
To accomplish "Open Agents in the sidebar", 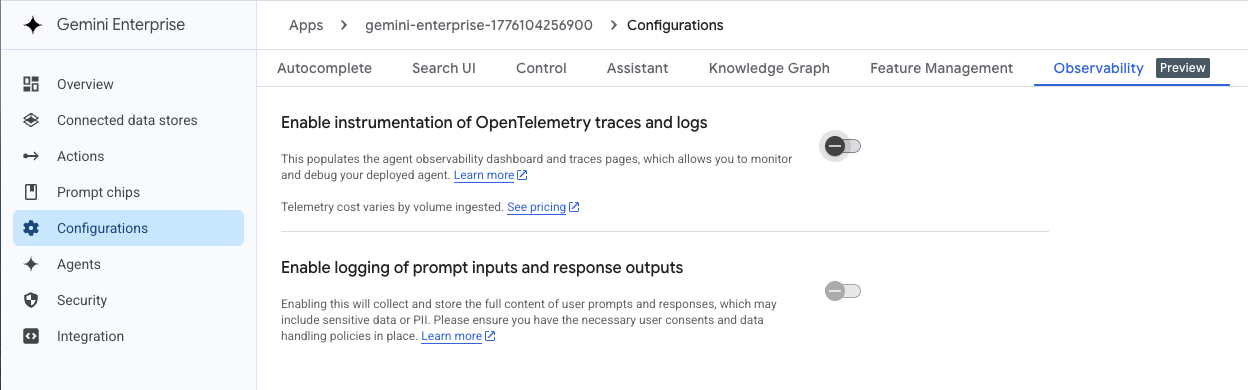I will pos(128,264).
